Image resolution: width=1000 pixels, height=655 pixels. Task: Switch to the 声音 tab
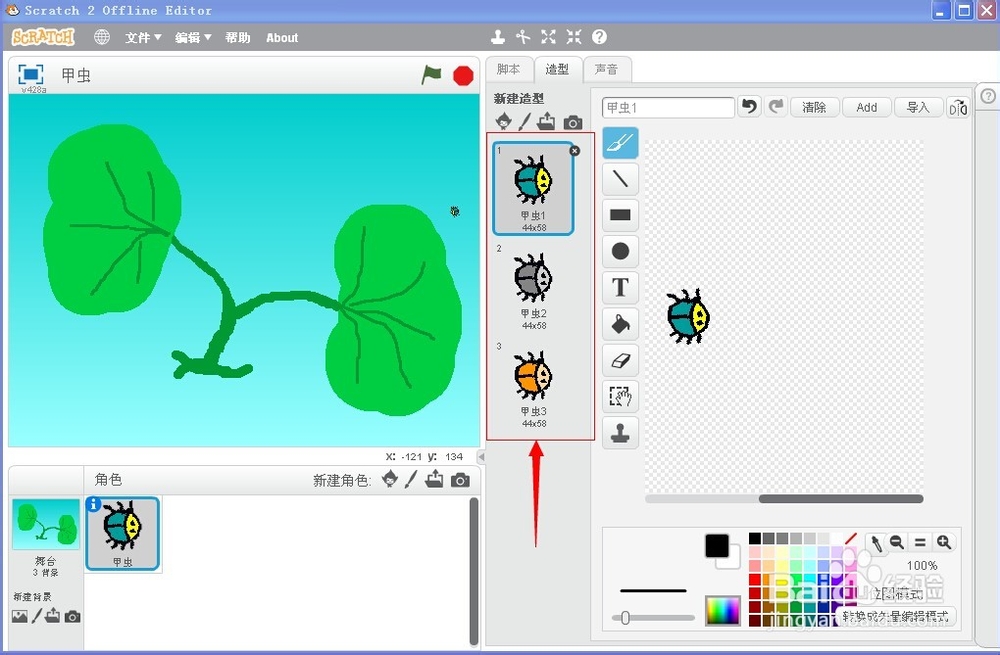[x=607, y=69]
